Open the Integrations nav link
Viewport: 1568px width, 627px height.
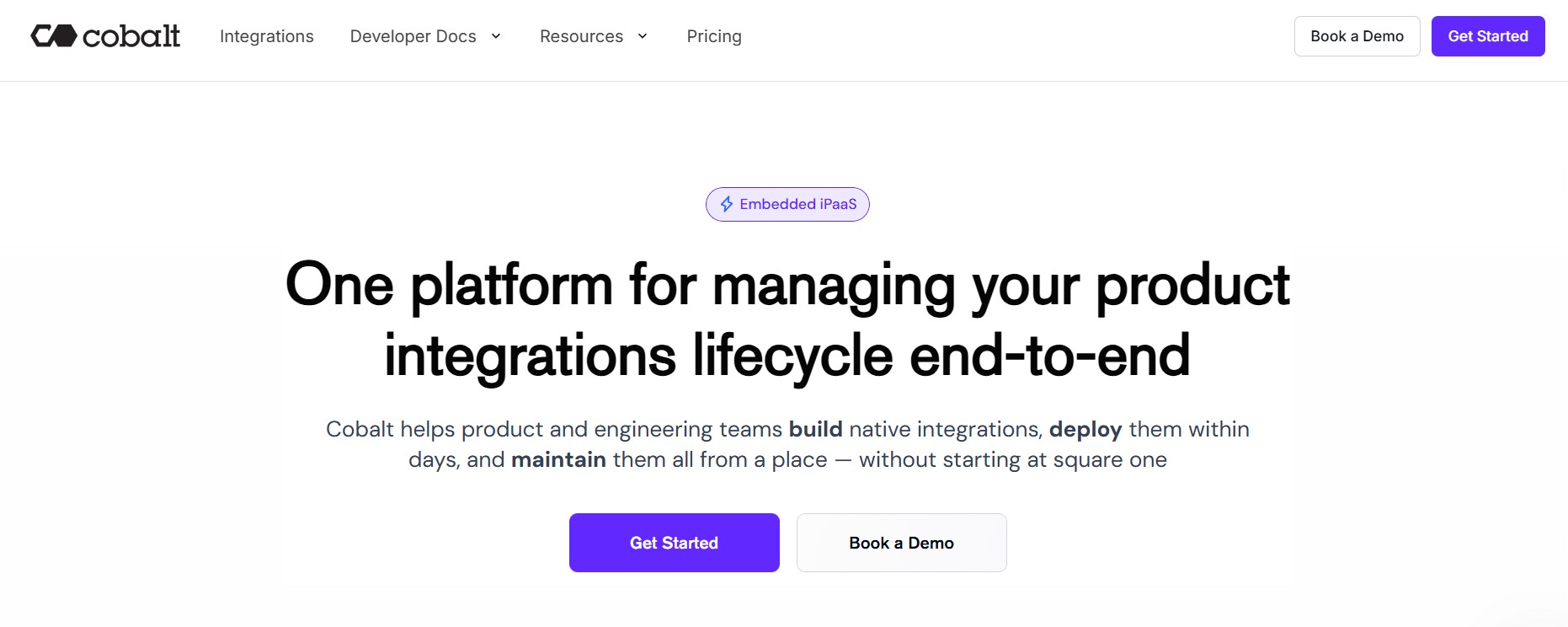click(x=267, y=36)
